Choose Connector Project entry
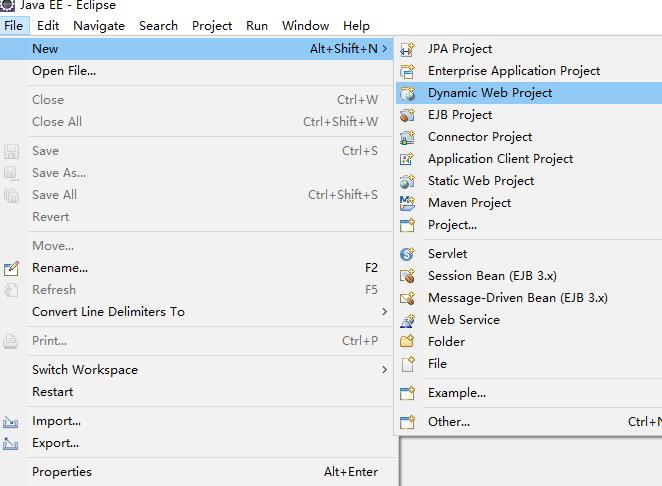Image resolution: width=662 pixels, height=486 pixels. pos(529,137)
